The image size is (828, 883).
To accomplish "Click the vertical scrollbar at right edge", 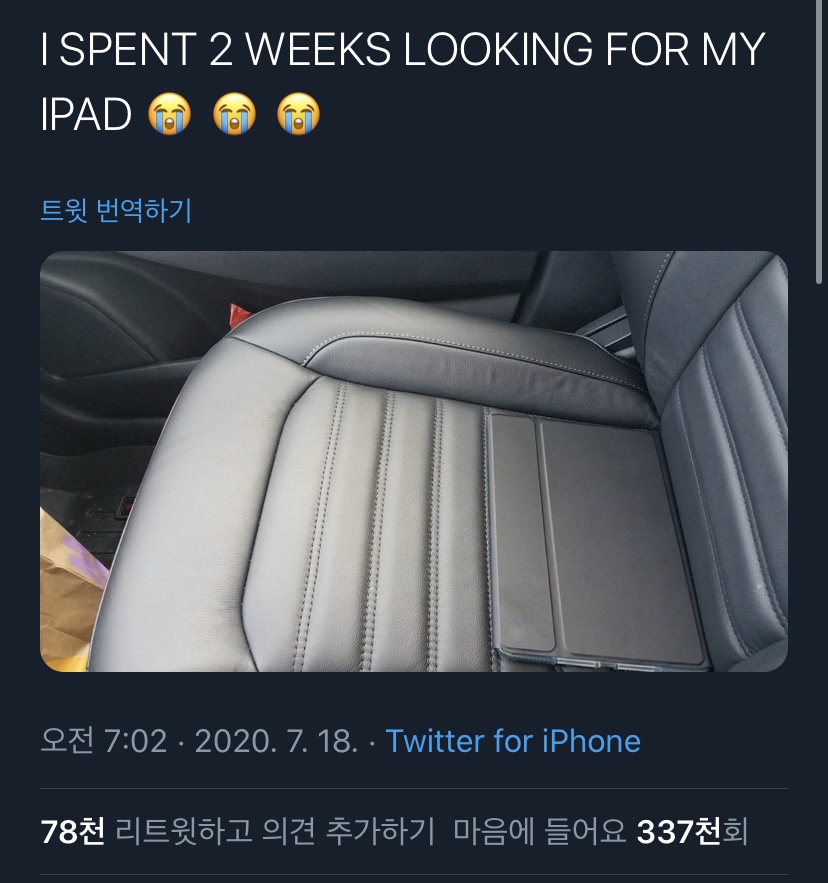I will click(820, 141).
